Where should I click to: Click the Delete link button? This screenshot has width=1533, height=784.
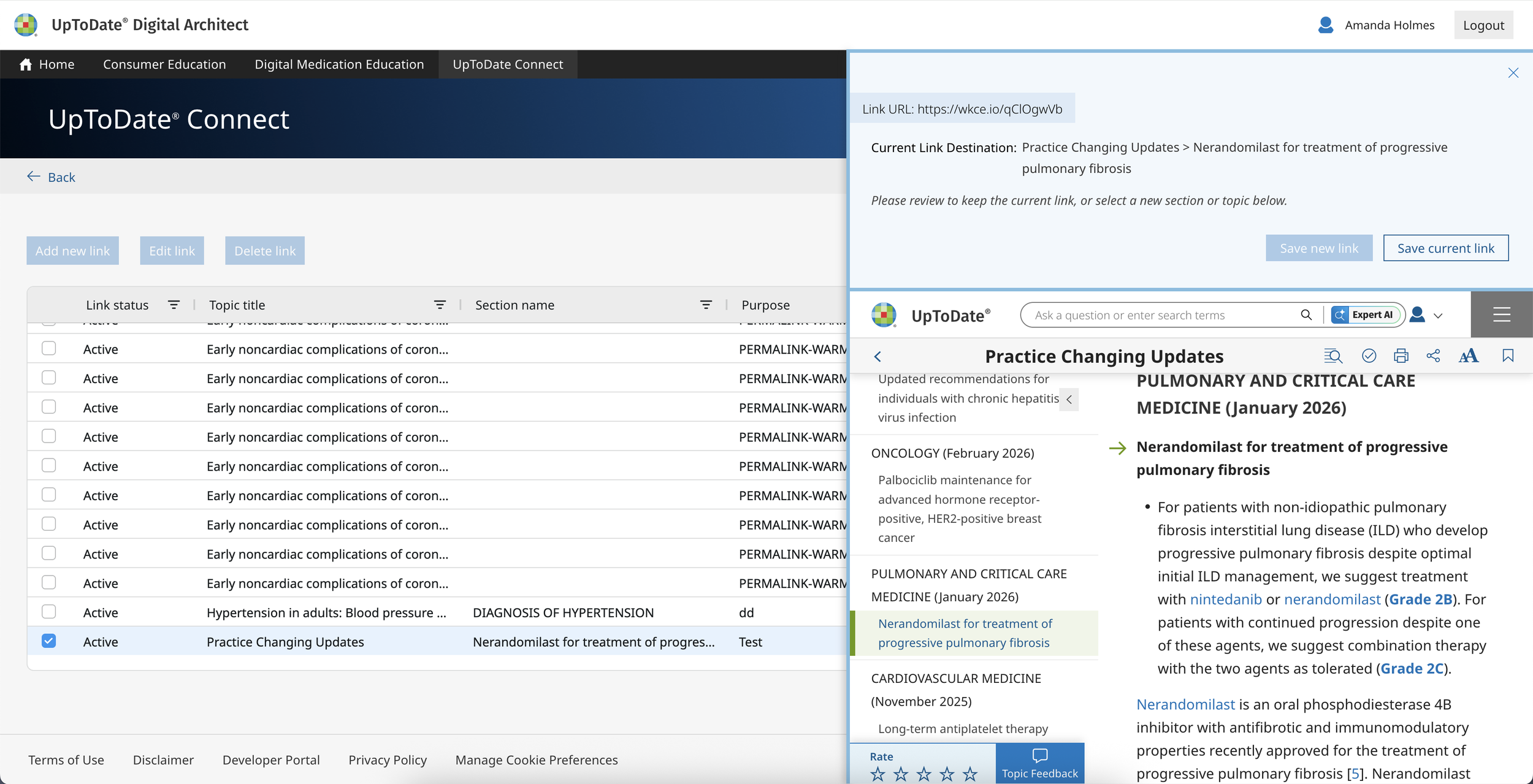(x=265, y=251)
